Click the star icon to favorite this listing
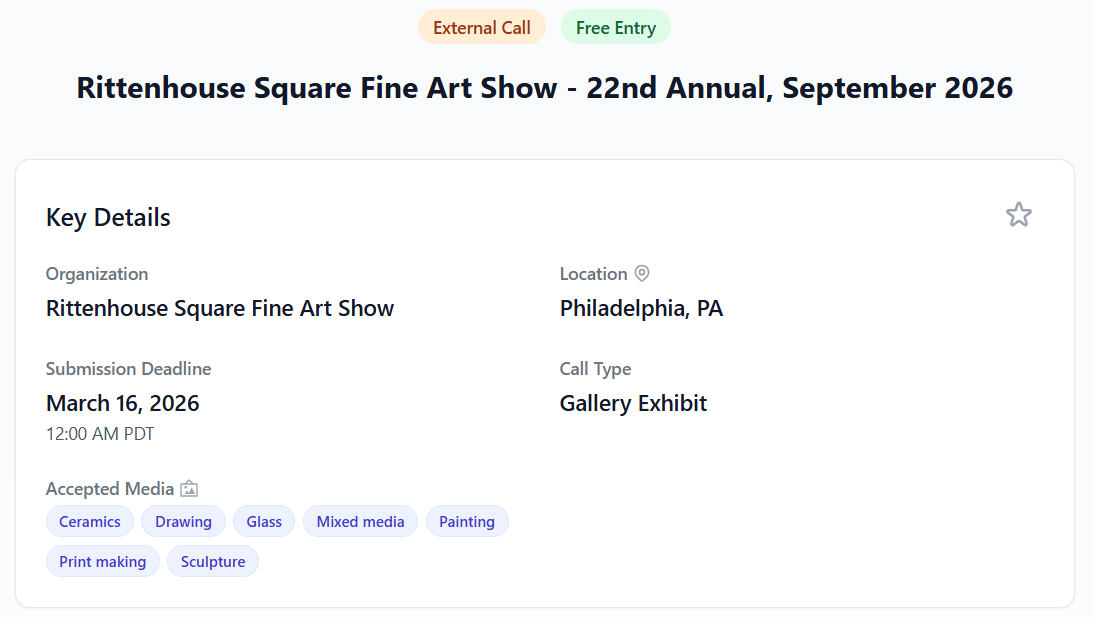The image size is (1093, 617). [1018, 214]
